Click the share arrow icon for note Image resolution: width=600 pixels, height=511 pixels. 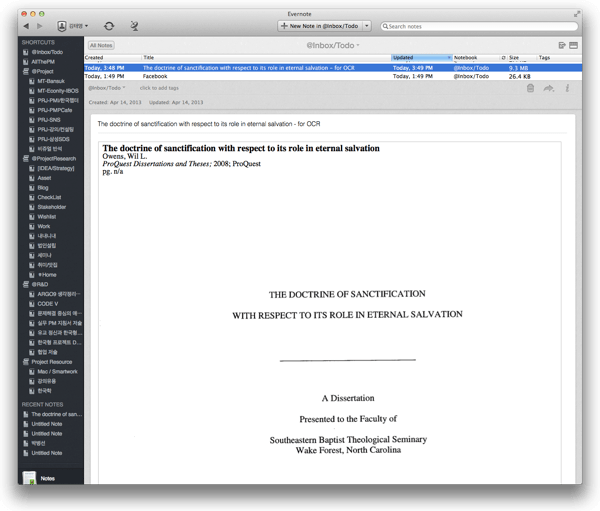pyautogui.click(x=549, y=89)
